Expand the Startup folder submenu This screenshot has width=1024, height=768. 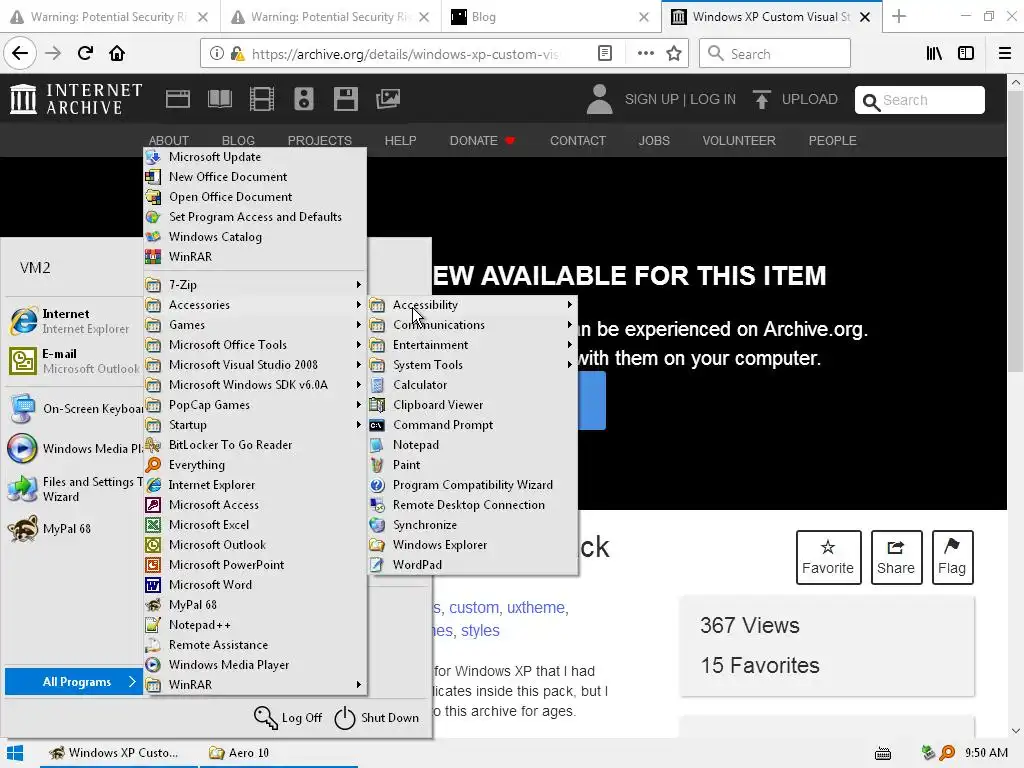click(255, 425)
